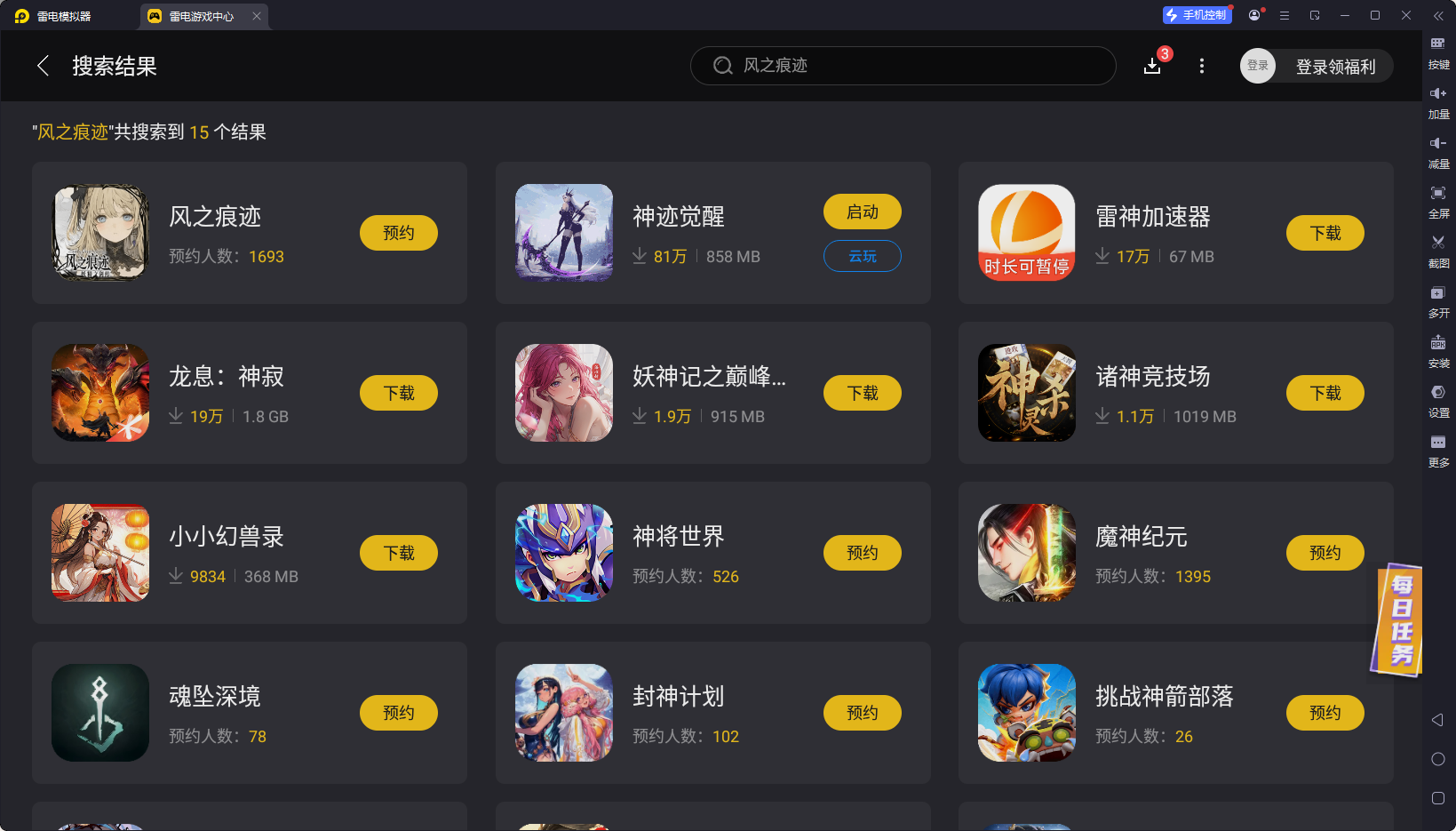The width and height of the screenshot is (1456, 831).
Task: Expand 更多 more tools in sidebar
Action: click(1438, 451)
